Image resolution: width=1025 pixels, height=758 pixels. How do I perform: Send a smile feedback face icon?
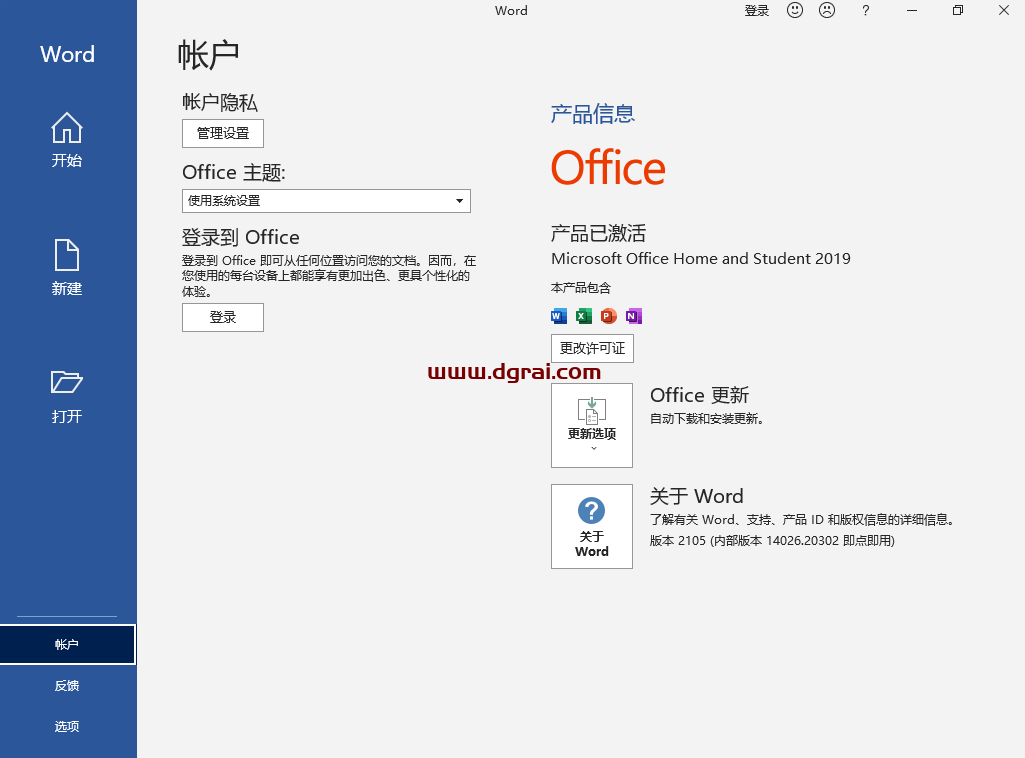tap(795, 10)
